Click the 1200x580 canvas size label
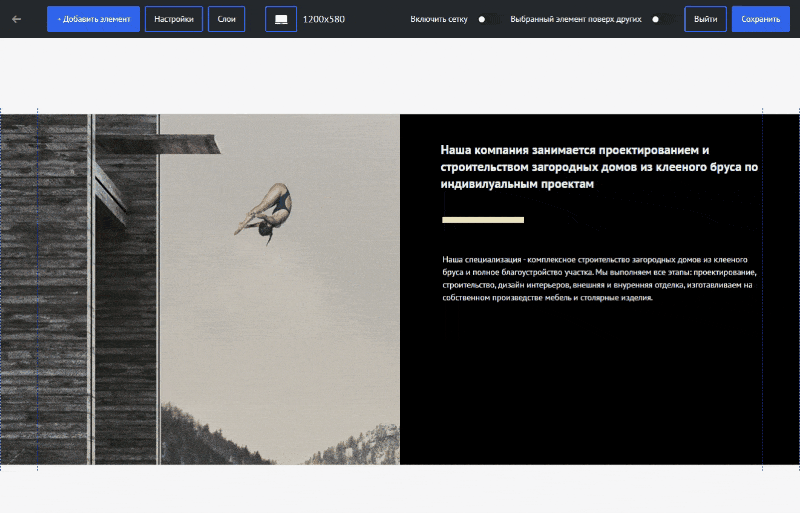 (324, 19)
